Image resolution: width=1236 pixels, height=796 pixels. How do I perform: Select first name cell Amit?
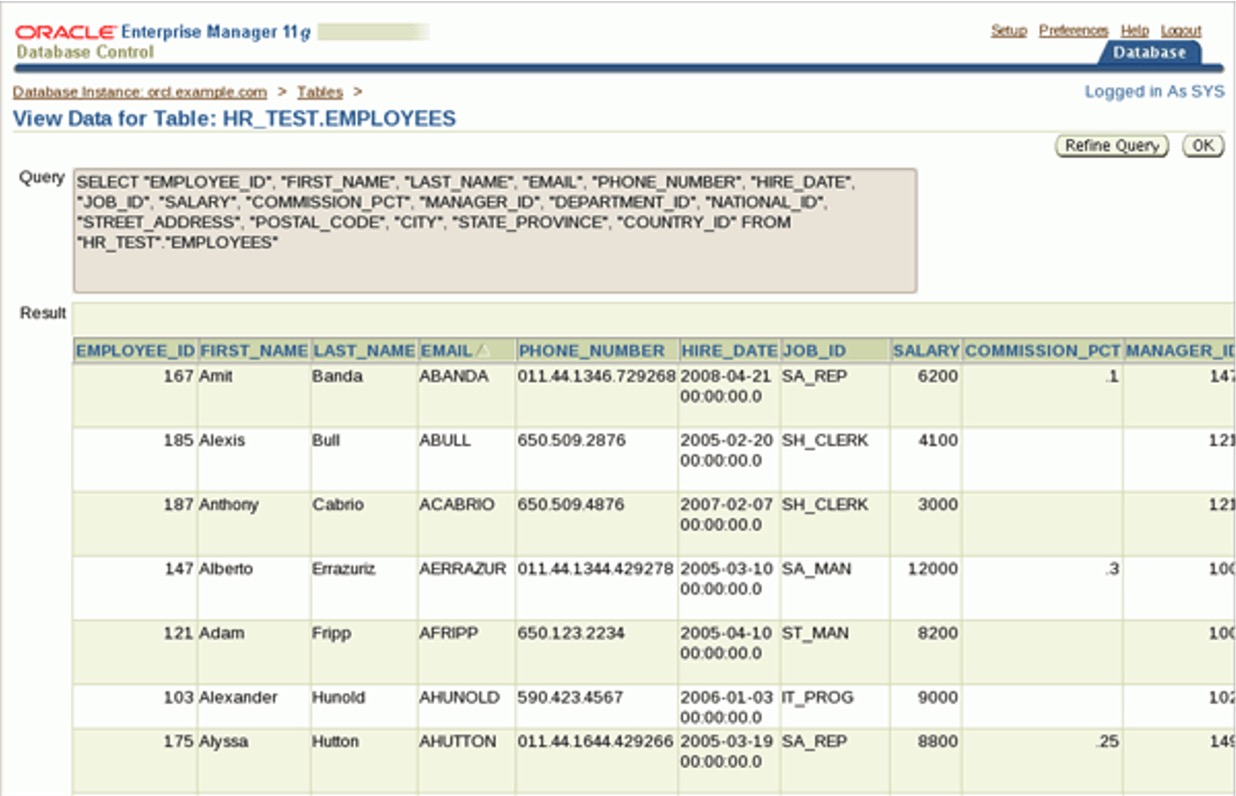(x=215, y=377)
